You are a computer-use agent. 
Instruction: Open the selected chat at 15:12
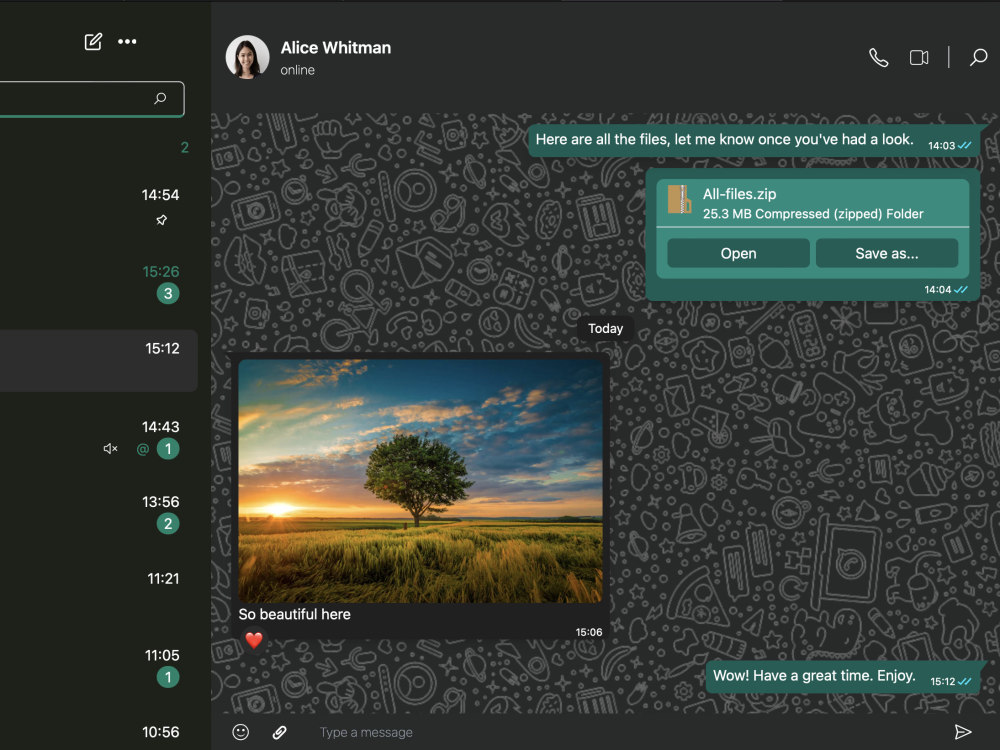(x=99, y=360)
